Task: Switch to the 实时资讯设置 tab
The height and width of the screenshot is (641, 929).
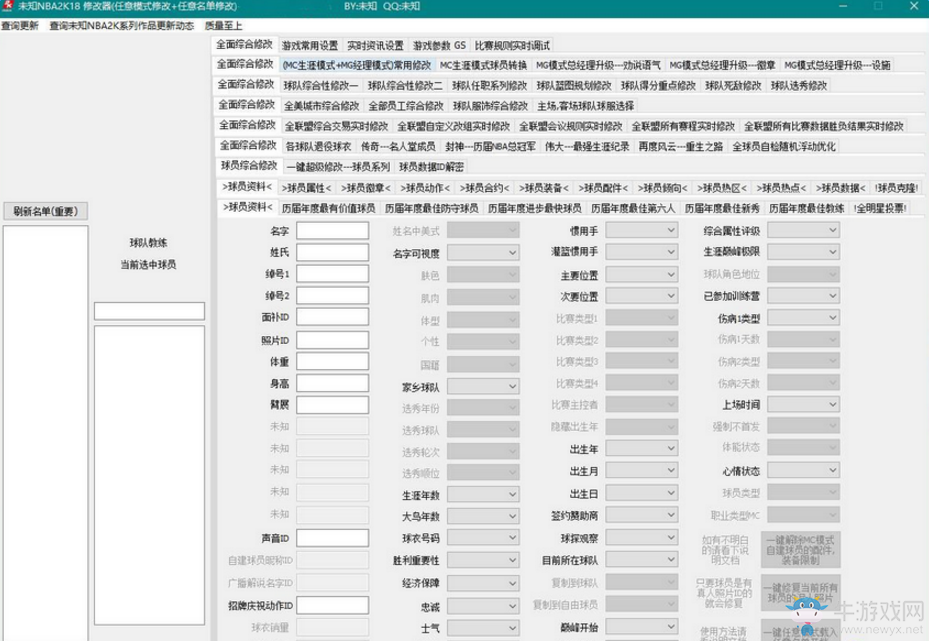Action: (375, 46)
